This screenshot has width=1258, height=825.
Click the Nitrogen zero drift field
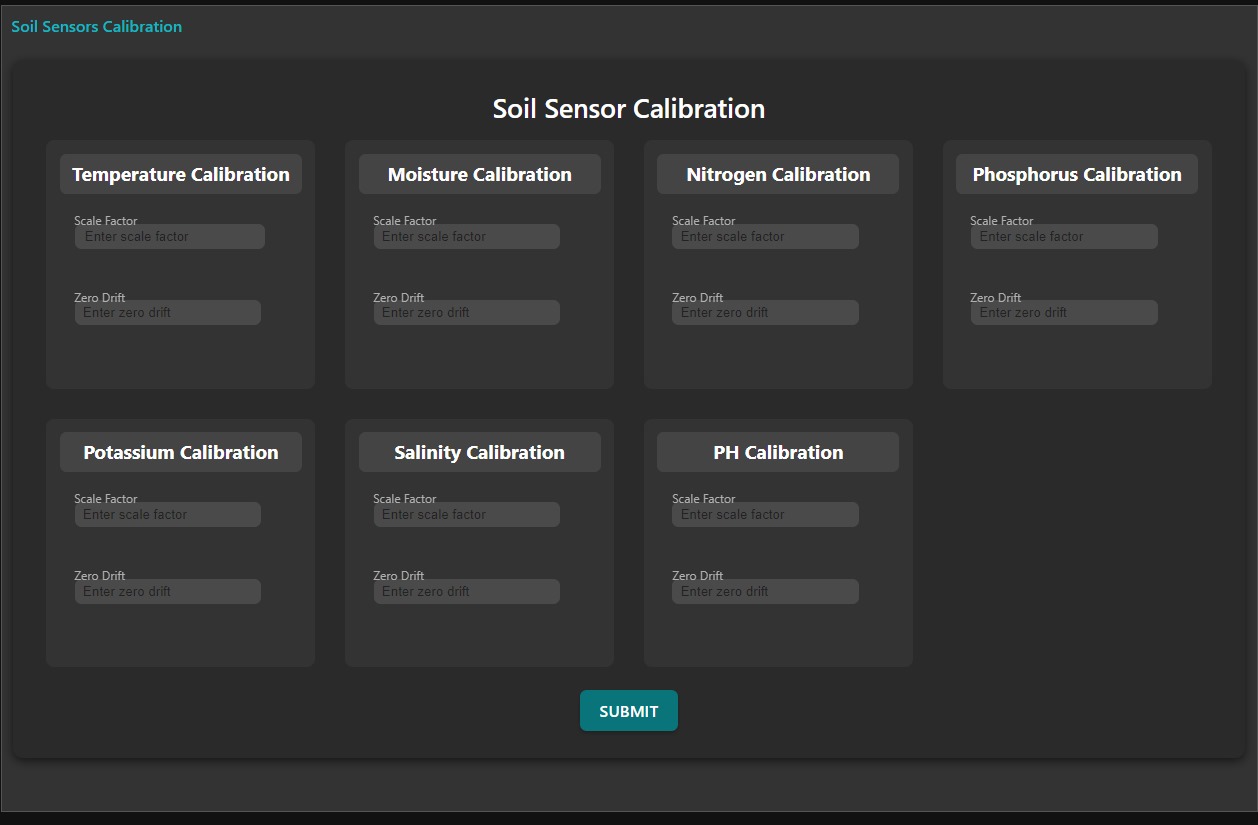764,312
